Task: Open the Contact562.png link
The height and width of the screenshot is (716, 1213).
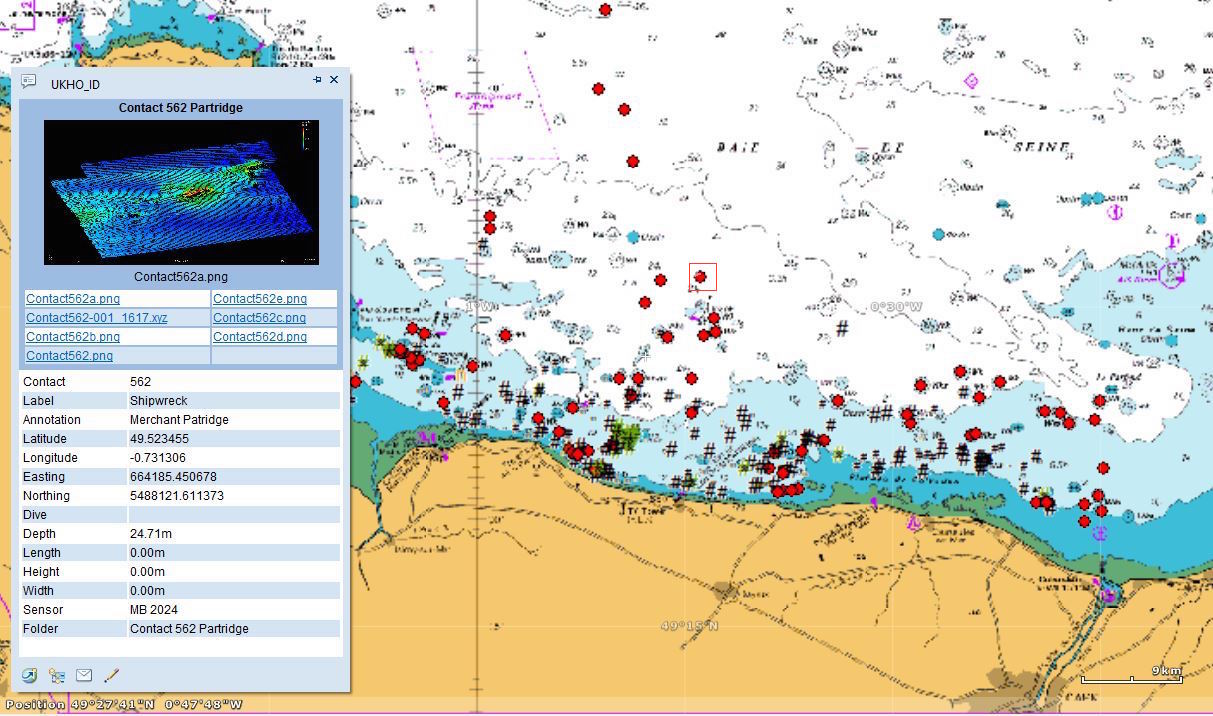Action: 69,356
